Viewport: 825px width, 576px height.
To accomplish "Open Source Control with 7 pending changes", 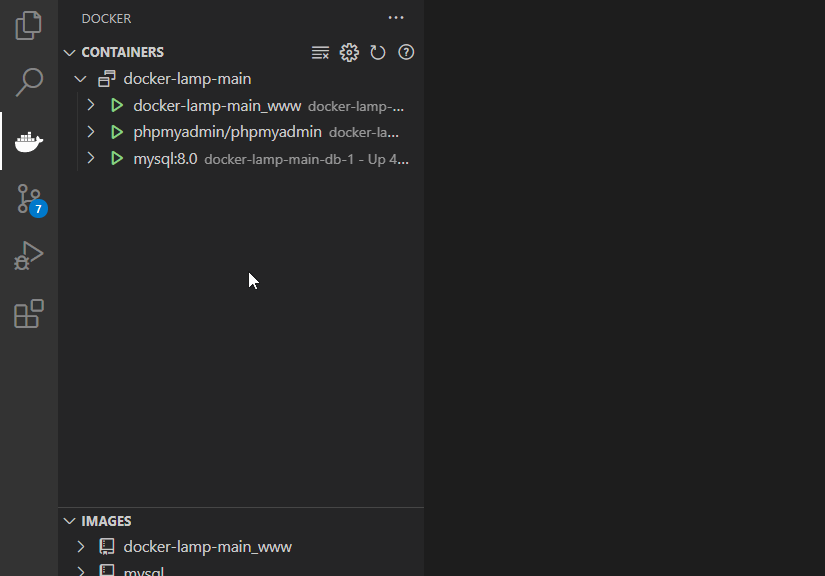I will [x=31, y=199].
